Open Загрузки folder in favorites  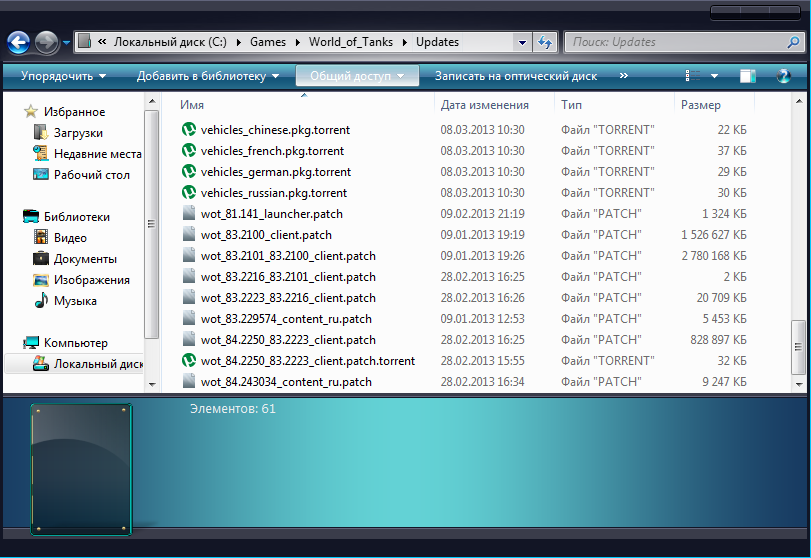[x=78, y=133]
